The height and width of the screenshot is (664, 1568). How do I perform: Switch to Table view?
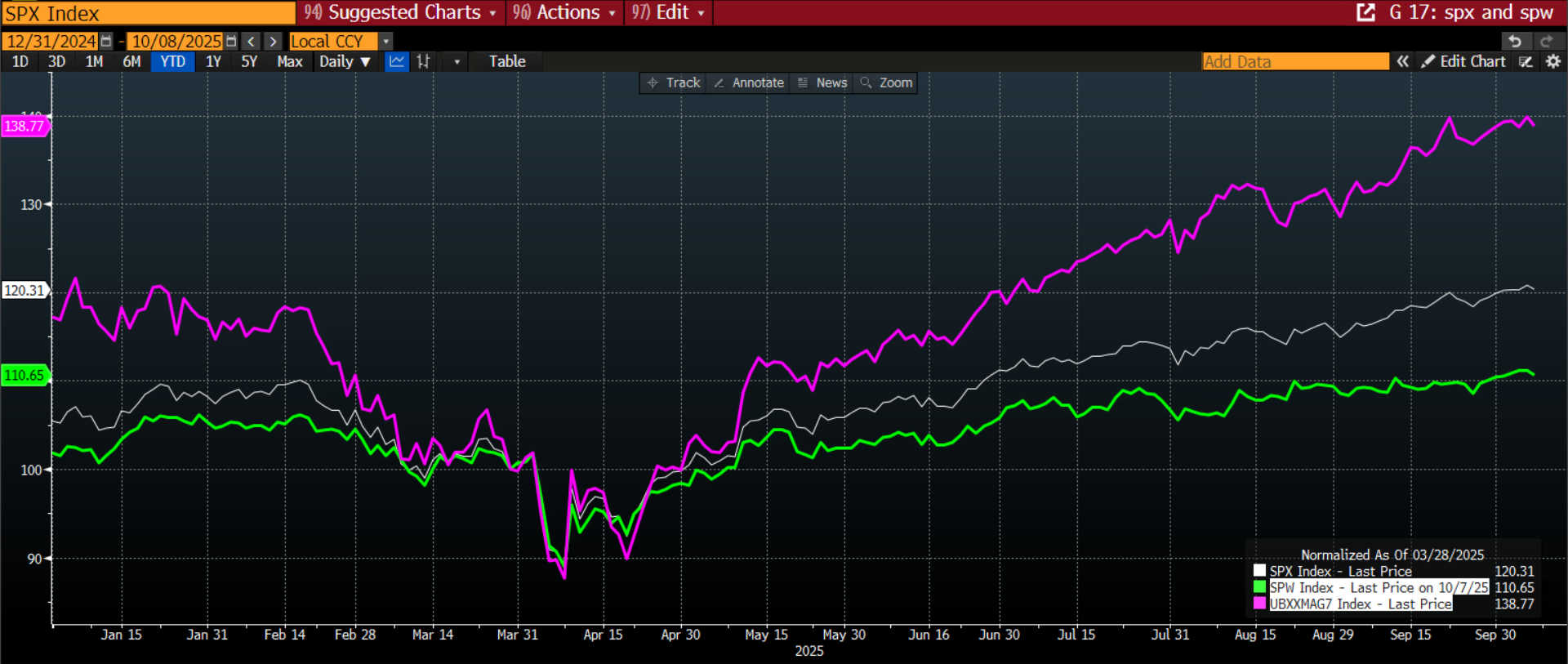pos(507,61)
